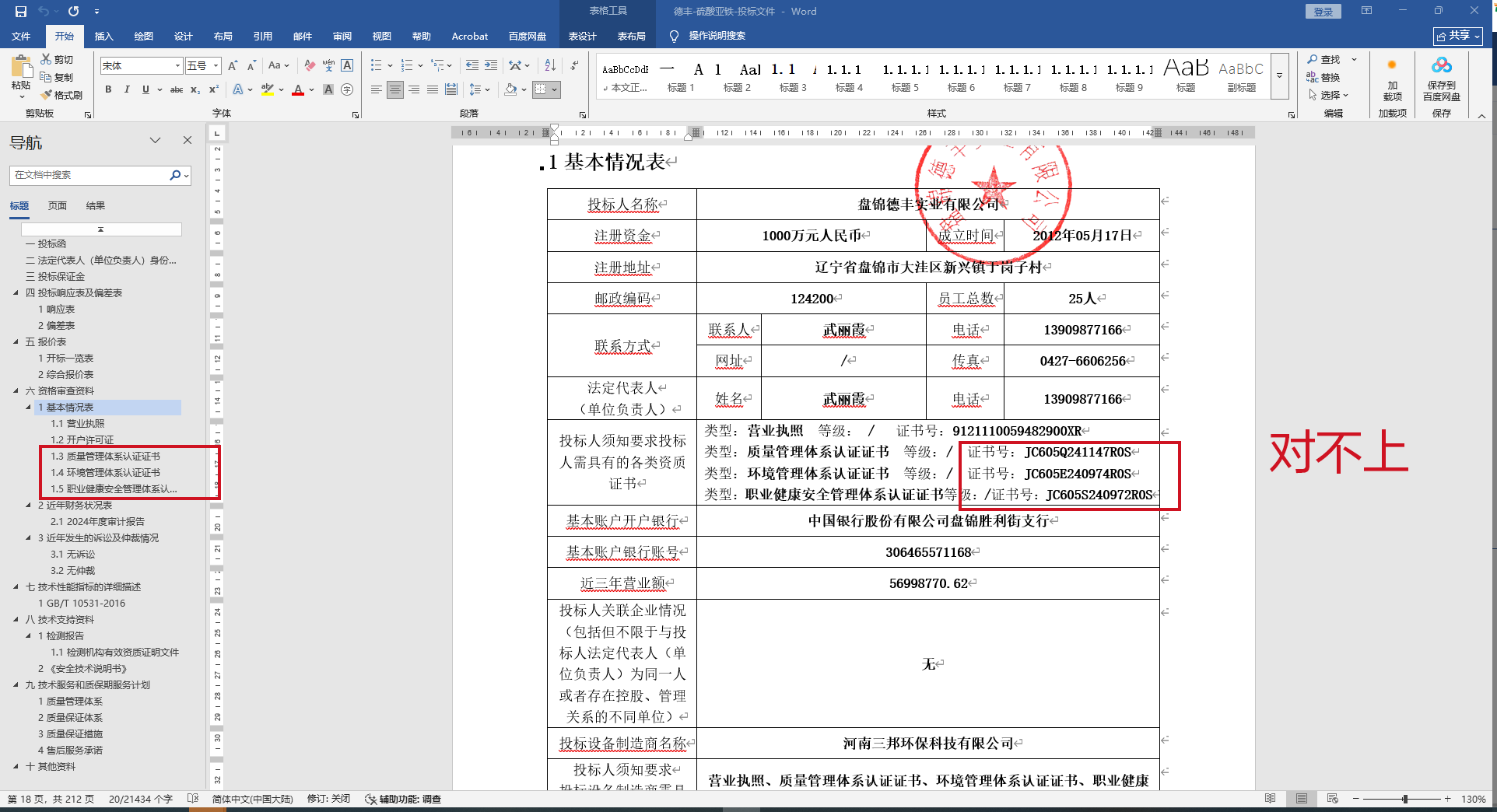Clear all formatting with the eraser icon

[310, 66]
